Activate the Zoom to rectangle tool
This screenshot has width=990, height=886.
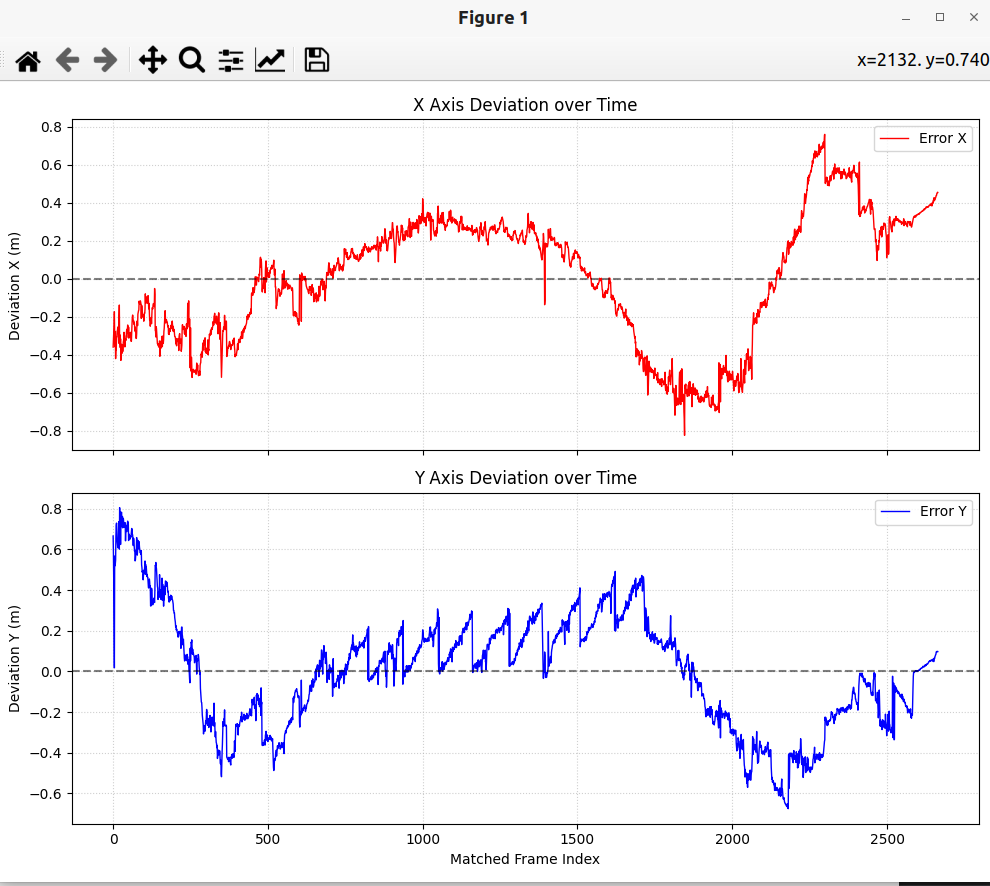191,61
